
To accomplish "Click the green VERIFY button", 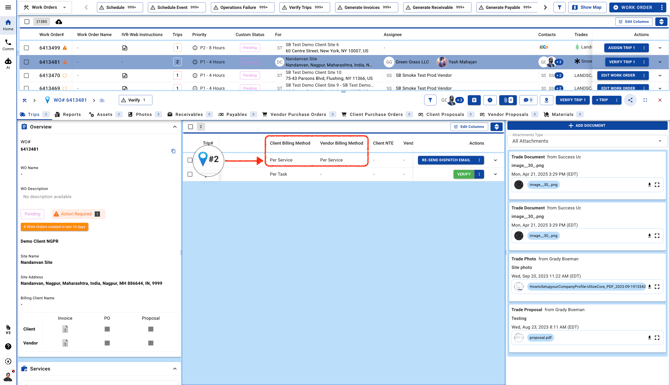I will pos(464,174).
